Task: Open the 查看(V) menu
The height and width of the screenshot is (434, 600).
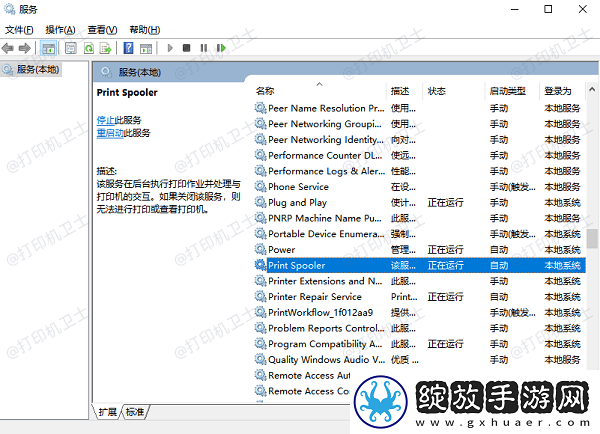Action: coord(102,29)
